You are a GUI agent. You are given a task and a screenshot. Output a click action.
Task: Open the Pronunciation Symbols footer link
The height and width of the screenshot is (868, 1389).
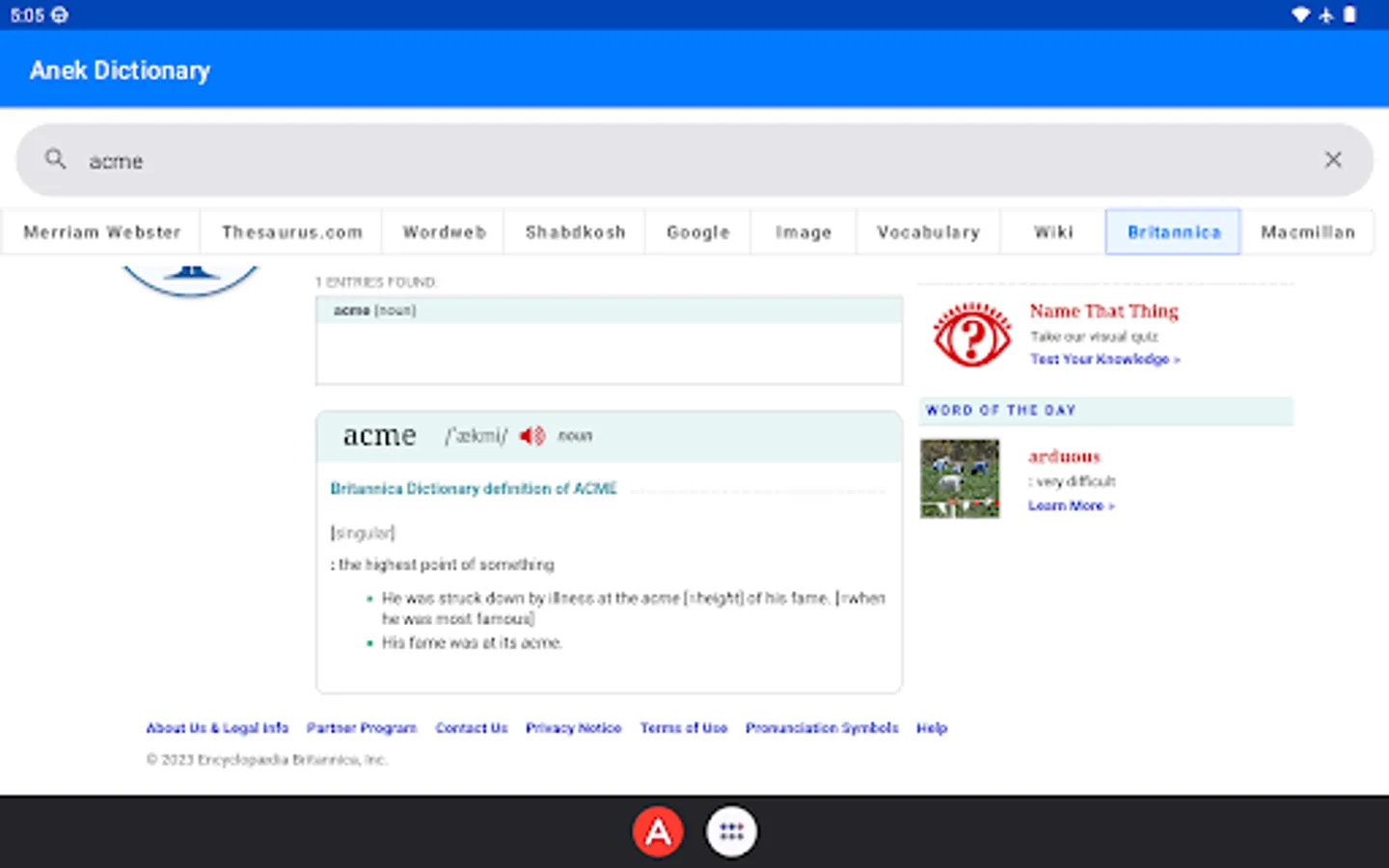(822, 728)
